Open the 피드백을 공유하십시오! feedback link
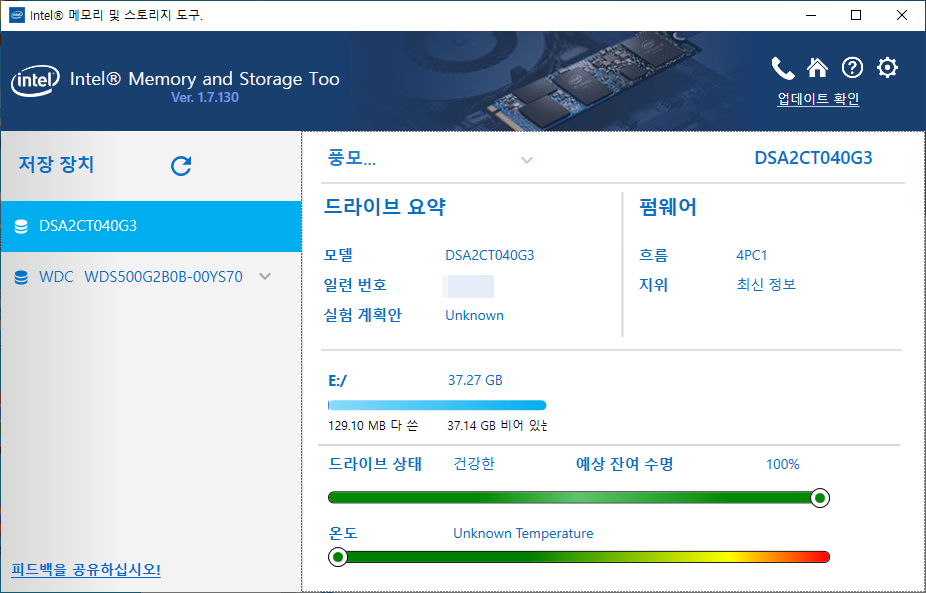Screen dimensions: 926x593 (86, 570)
